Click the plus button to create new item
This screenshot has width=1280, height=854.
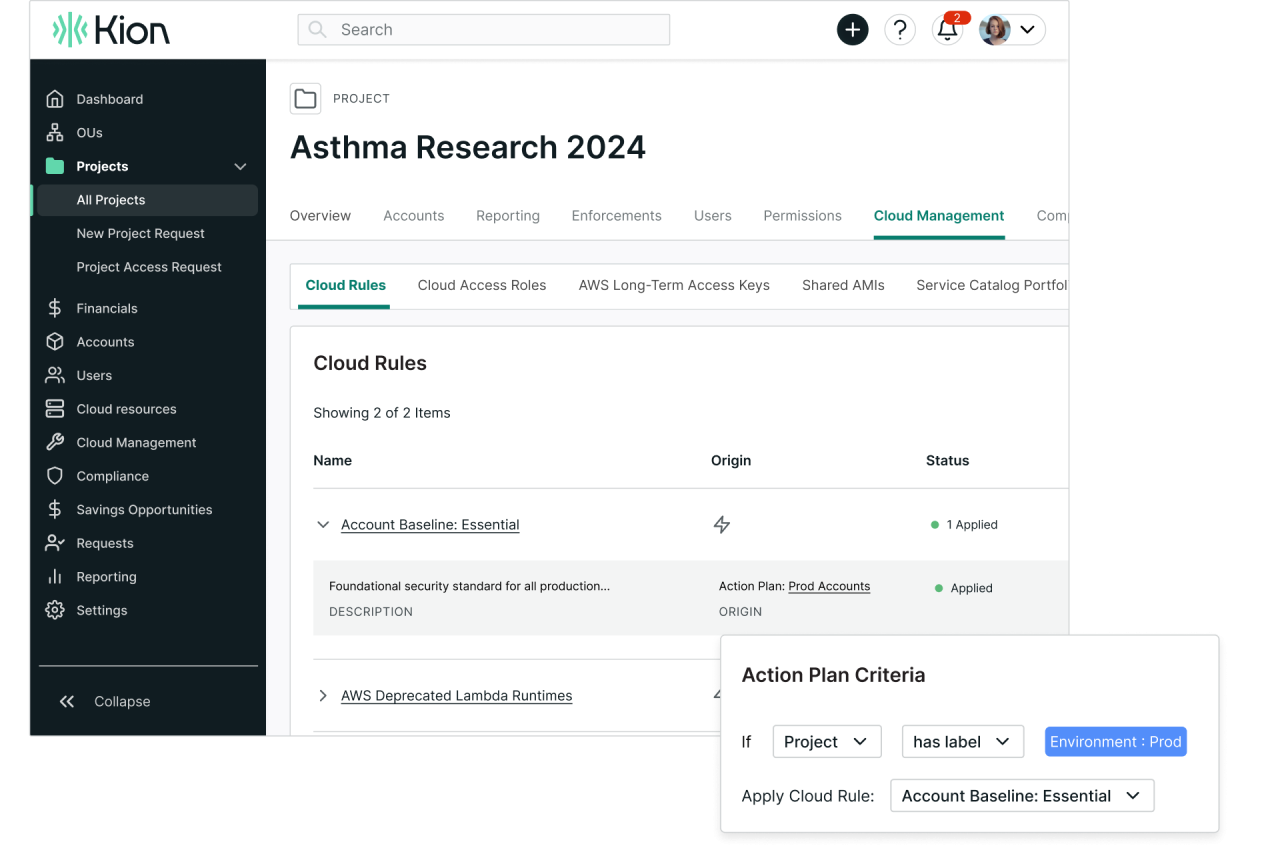coord(852,29)
